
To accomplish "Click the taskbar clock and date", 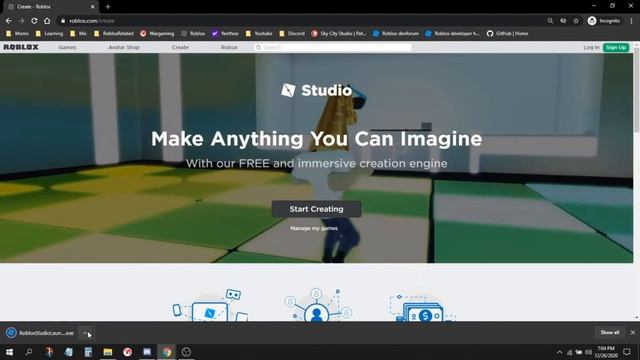I will click(606, 352).
